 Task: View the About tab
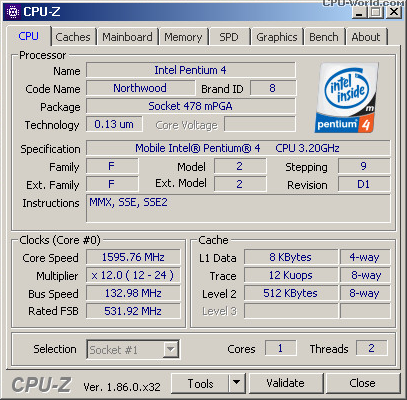click(x=366, y=37)
